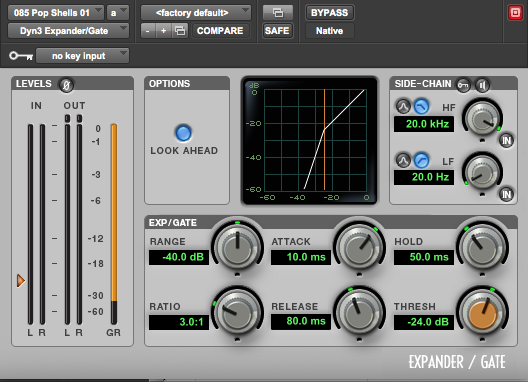
Task: Open the Dyn3 Expander/Gate plug-in selector
Action: (68, 31)
